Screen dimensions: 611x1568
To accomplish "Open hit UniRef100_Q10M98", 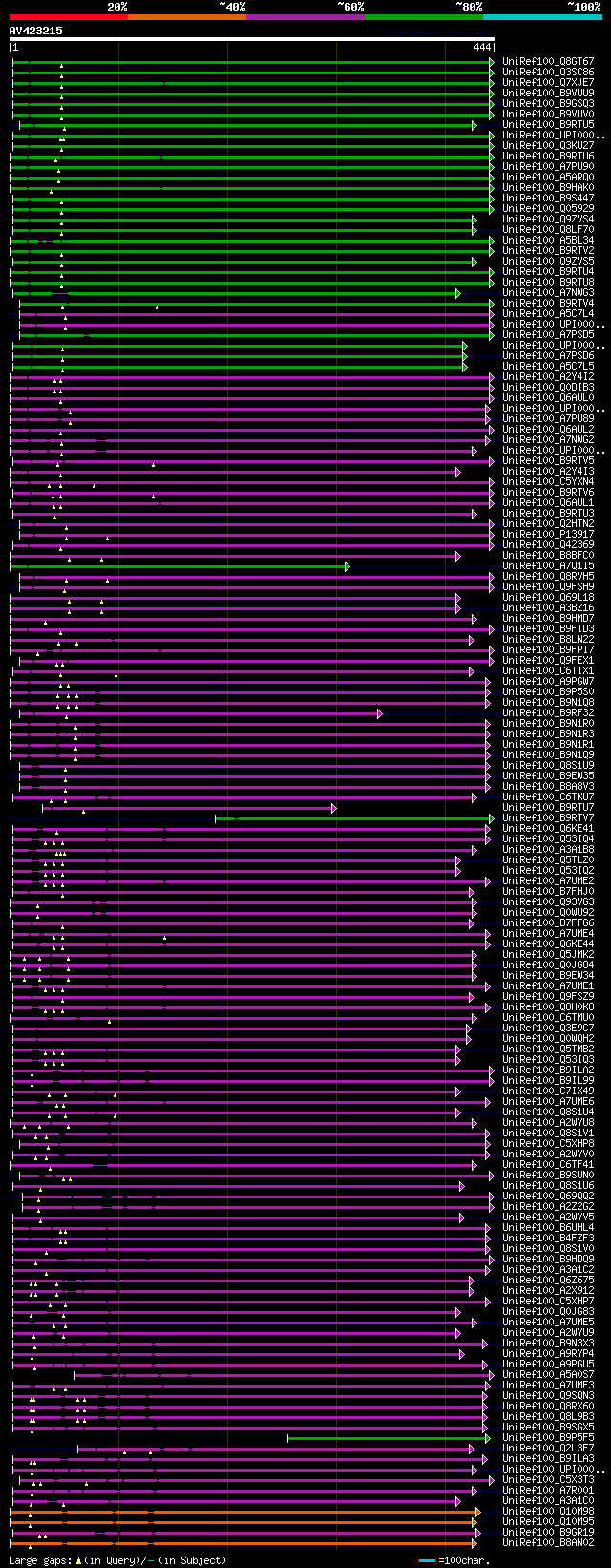I will tap(548, 1512).
